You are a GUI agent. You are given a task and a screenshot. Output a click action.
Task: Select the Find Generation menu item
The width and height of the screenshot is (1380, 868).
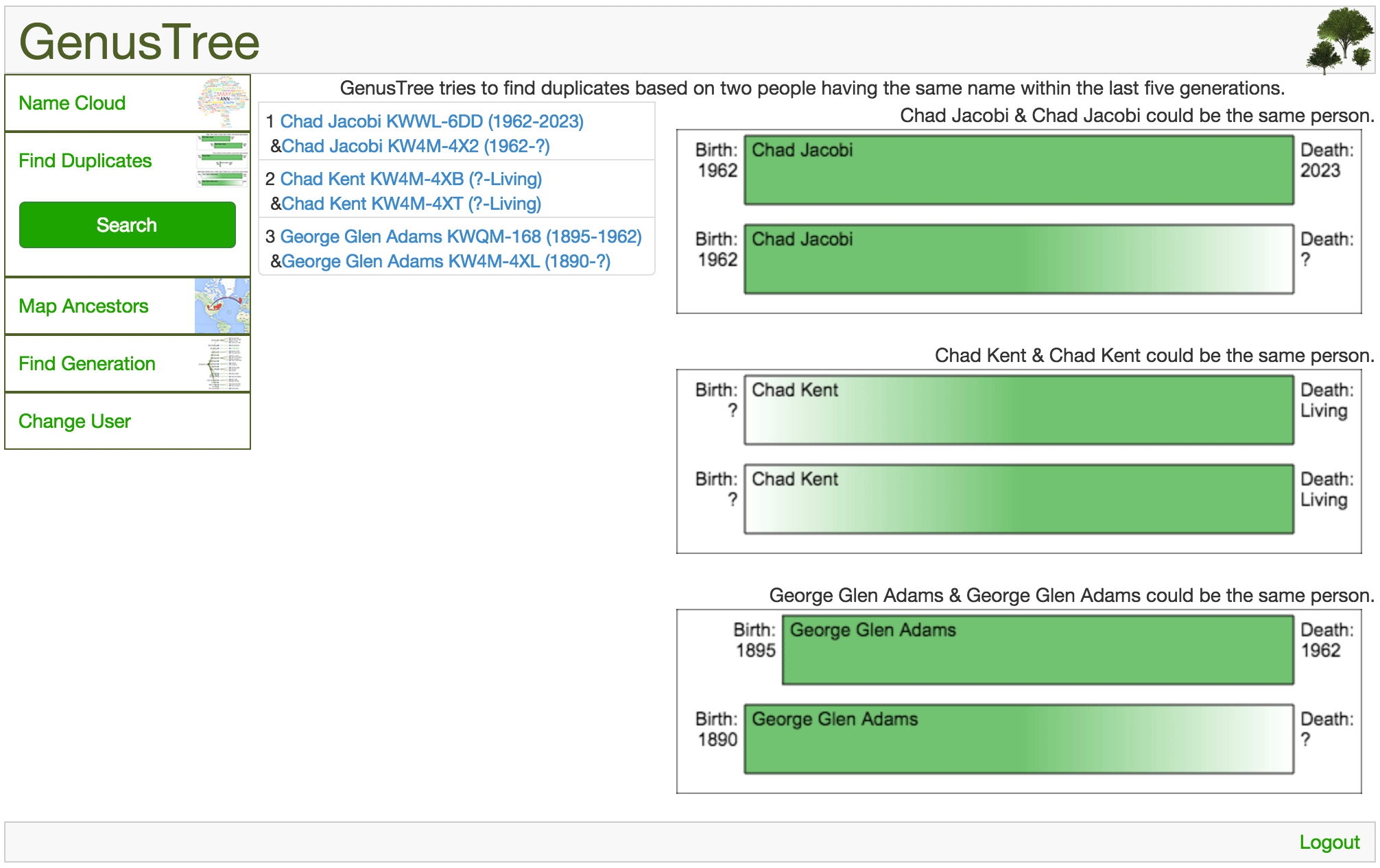coord(86,363)
